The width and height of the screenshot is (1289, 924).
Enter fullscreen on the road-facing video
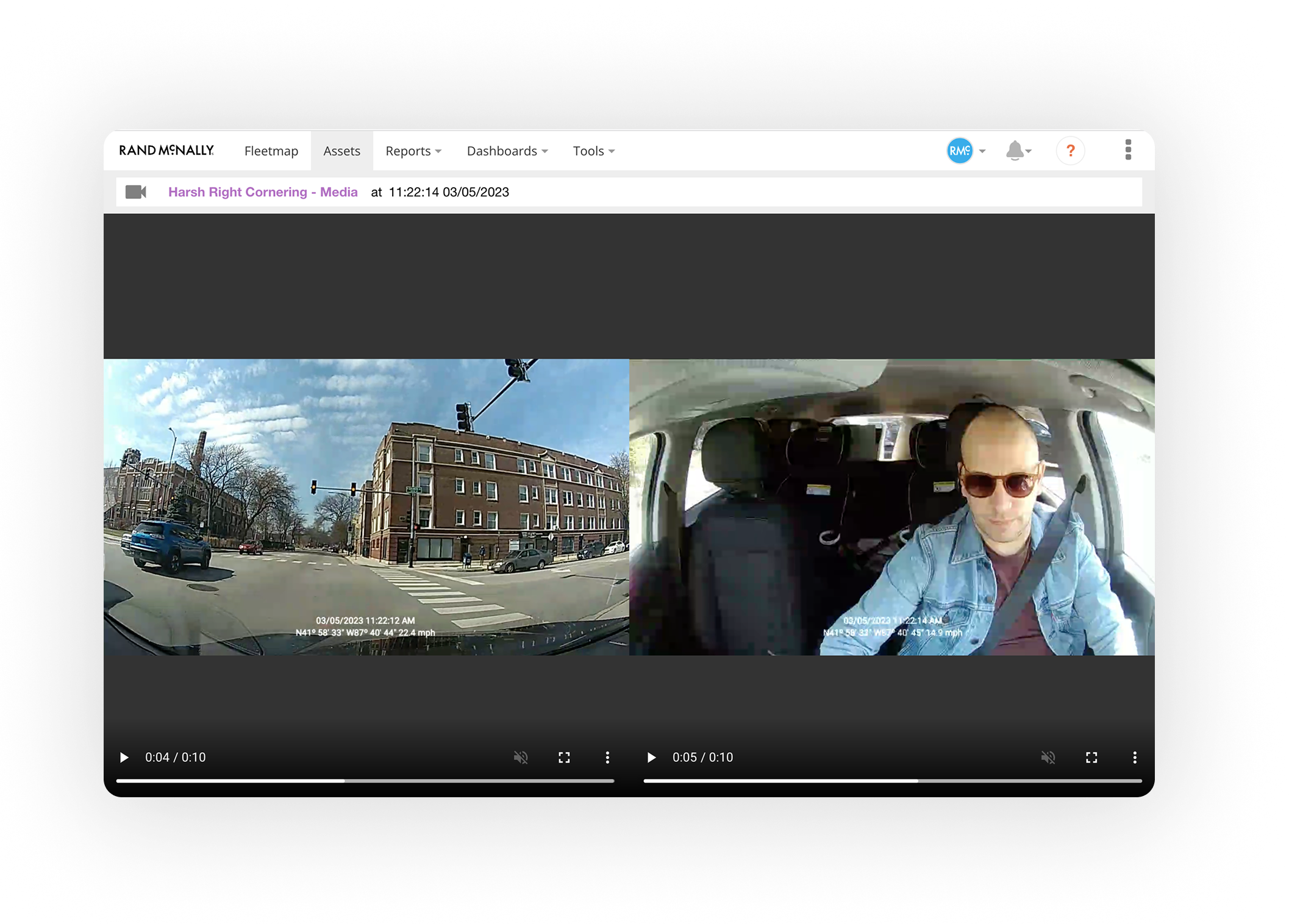click(x=564, y=758)
